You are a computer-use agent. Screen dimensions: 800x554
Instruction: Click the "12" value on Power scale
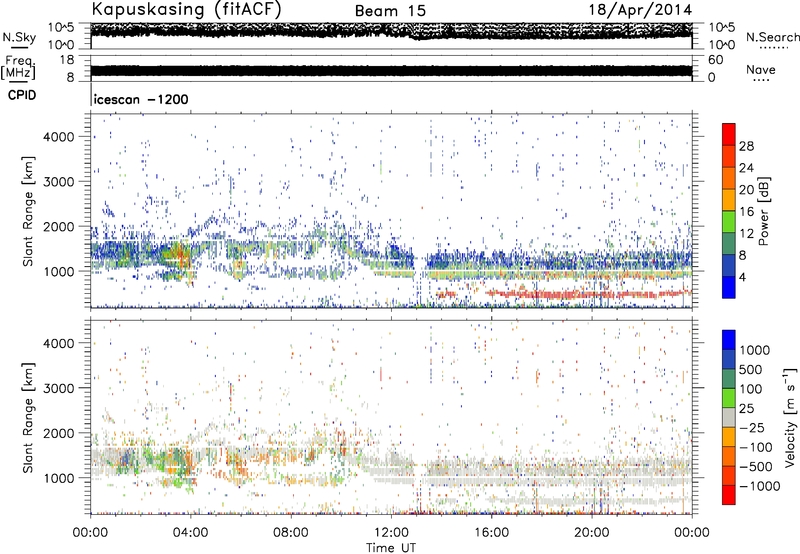pos(746,234)
